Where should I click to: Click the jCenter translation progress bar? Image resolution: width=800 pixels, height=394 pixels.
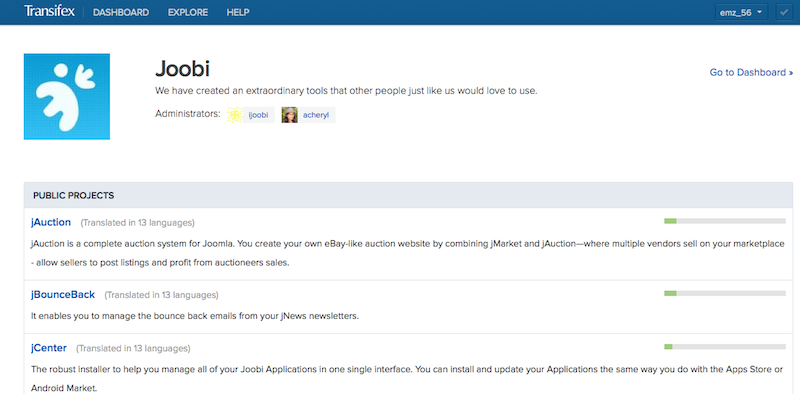coord(724,347)
